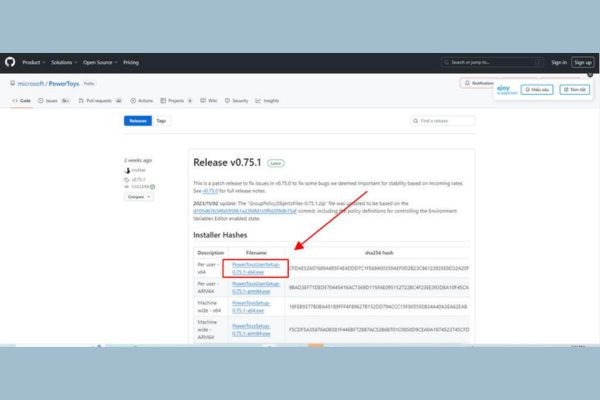The width and height of the screenshot is (600, 400).
Task: Select the Releases button
Action: (138, 121)
